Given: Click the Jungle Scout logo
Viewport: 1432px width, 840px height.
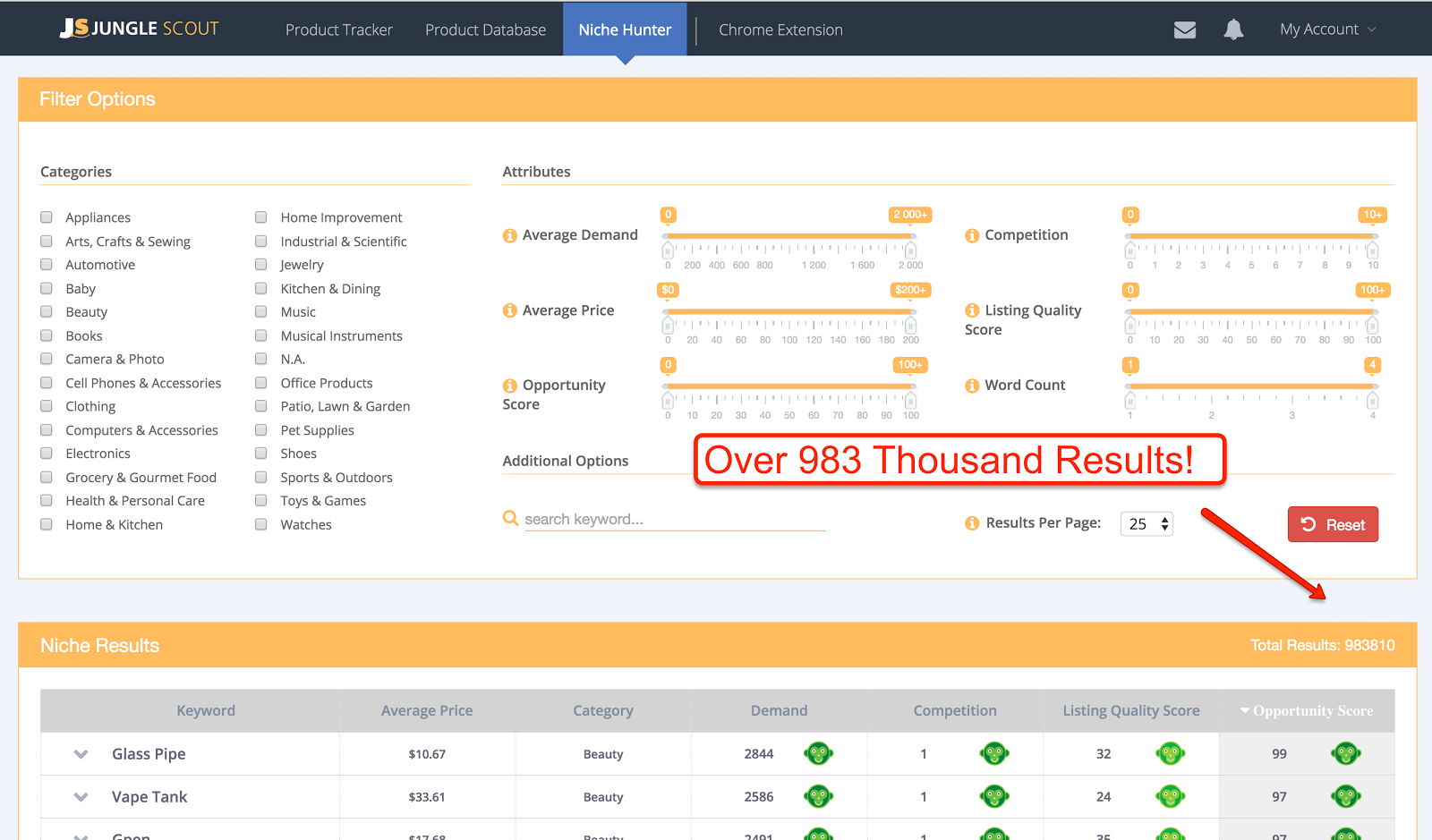Looking at the screenshot, I should click(140, 29).
